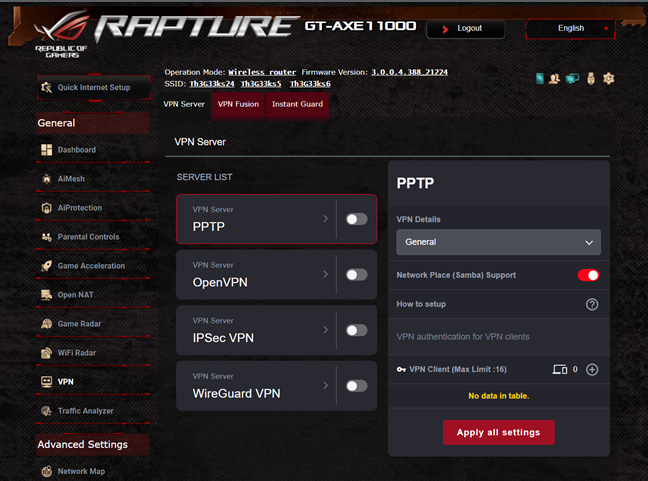This screenshot has height=481, width=648.
Task: Click the VPN monitor icon in sidebar
Action: (47, 381)
